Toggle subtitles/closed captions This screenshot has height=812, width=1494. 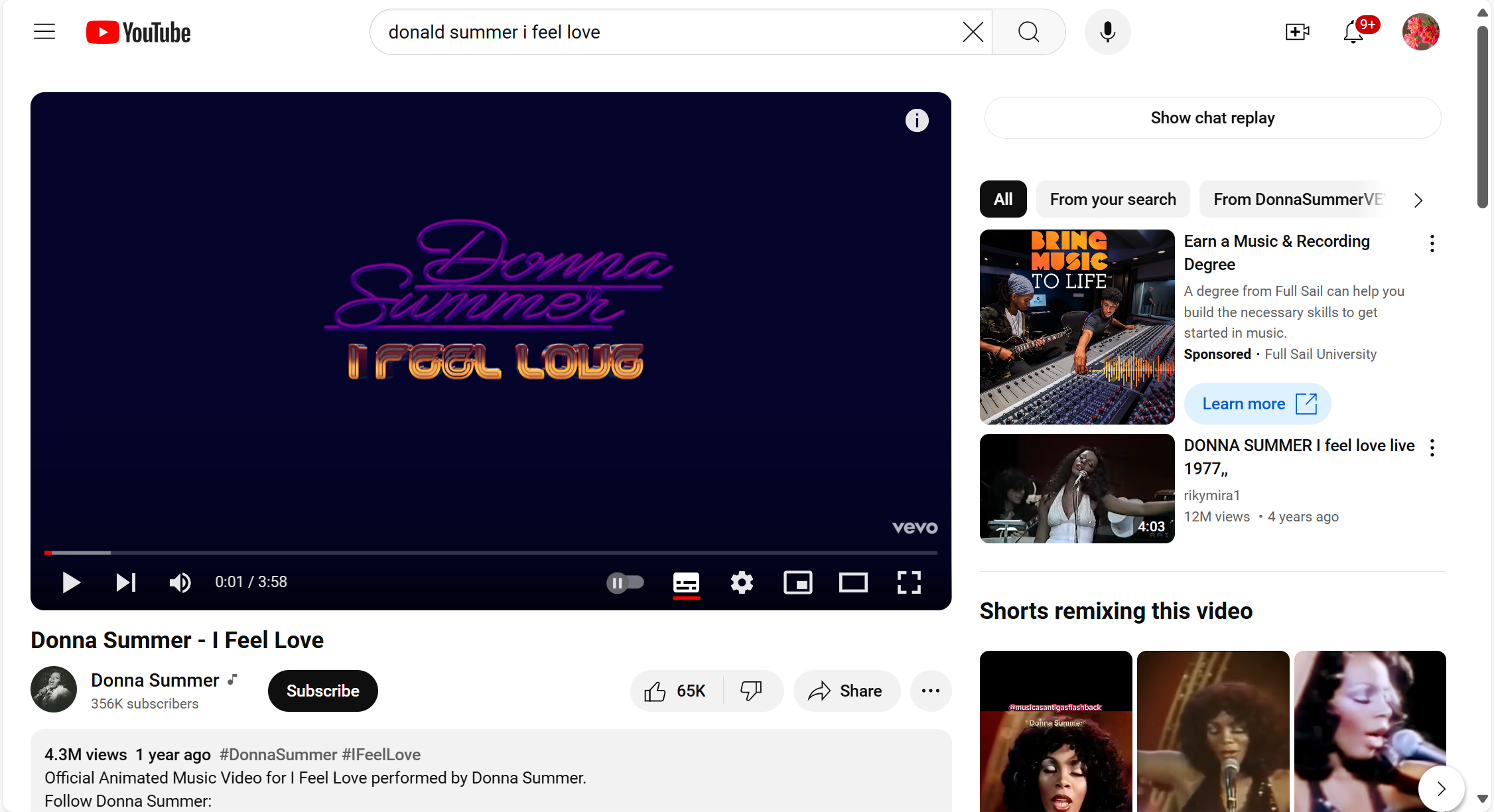click(686, 582)
